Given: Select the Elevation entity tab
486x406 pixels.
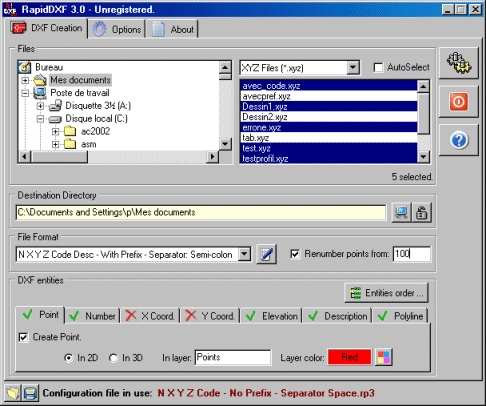Looking at the screenshot, I should (271, 316).
